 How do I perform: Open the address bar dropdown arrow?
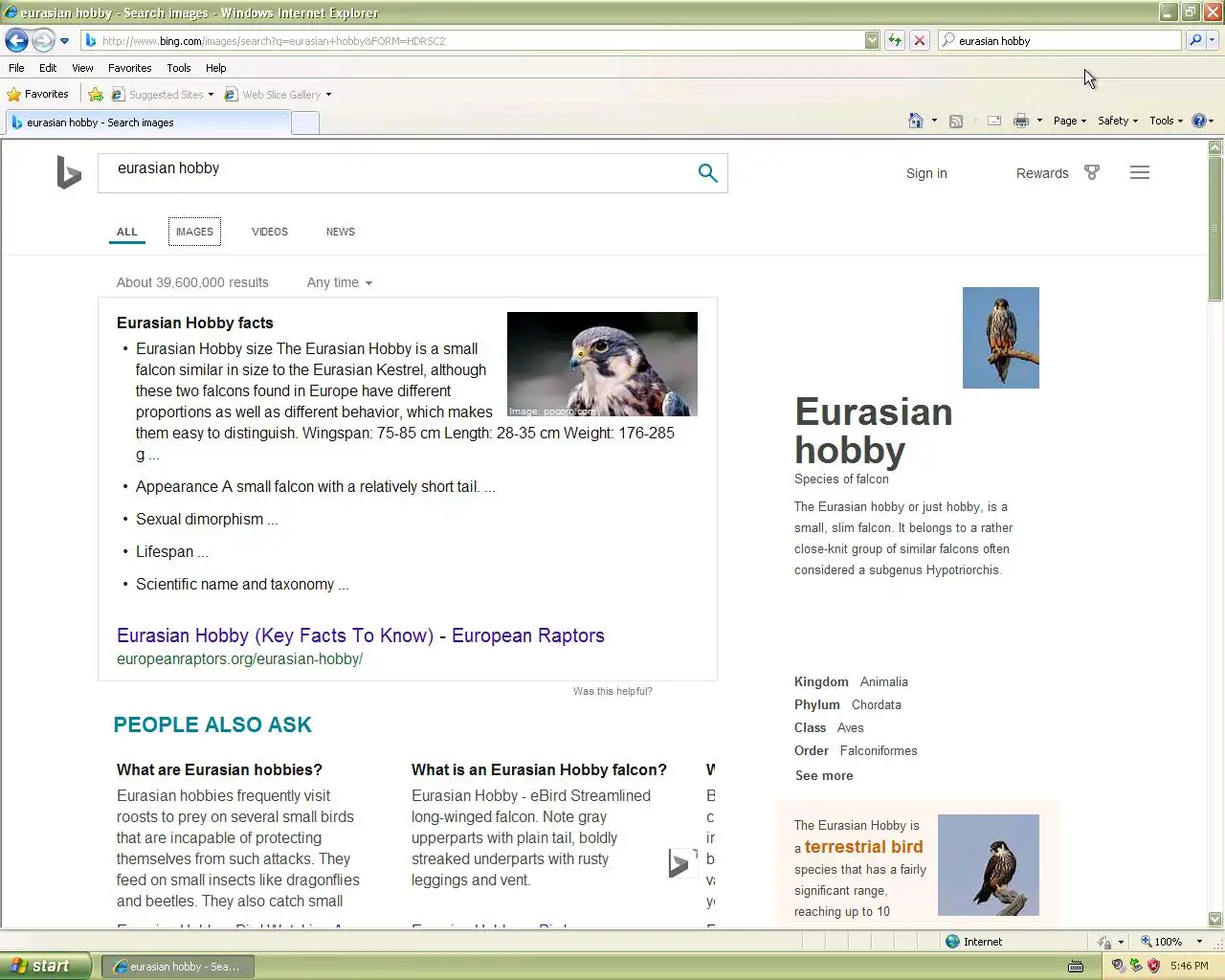coord(872,40)
